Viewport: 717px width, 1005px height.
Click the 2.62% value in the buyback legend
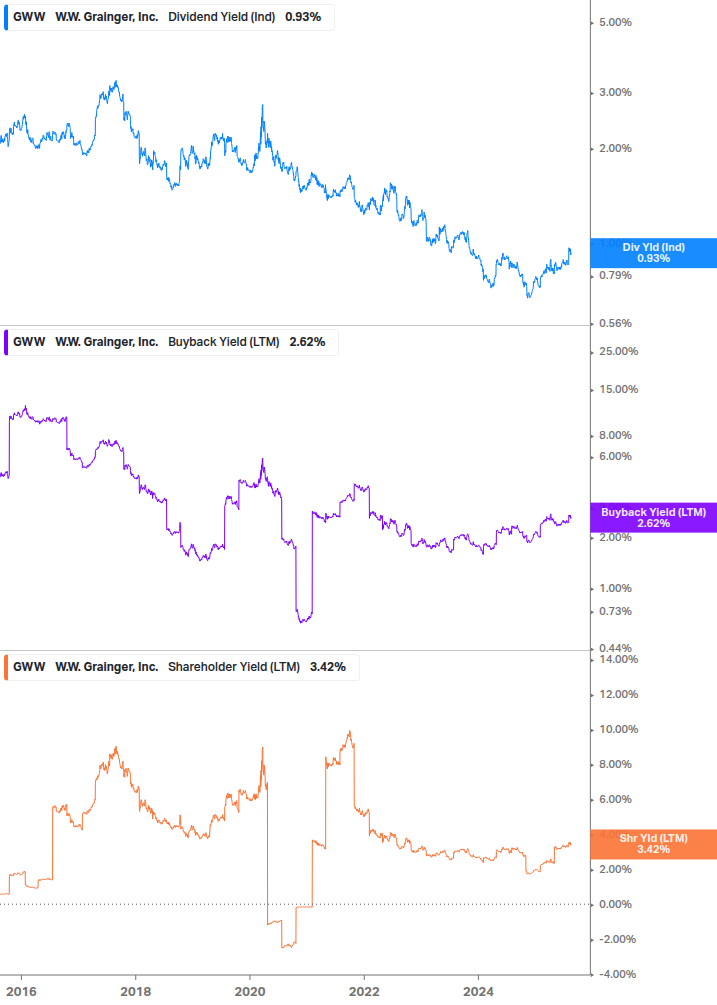pyautogui.click(x=308, y=342)
